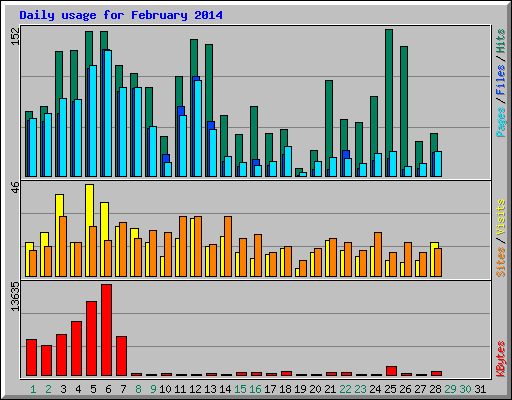Image resolution: width=512 pixels, height=400 pixels.
Task: Select day label "20" on the bottom axis
Action: tap(315, 389)
